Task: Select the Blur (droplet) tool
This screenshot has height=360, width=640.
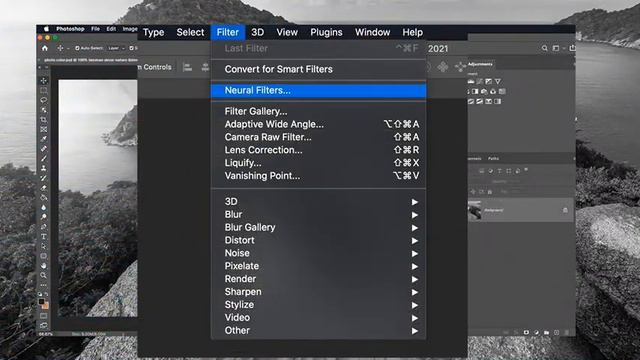Action: (x=44, y=207)
